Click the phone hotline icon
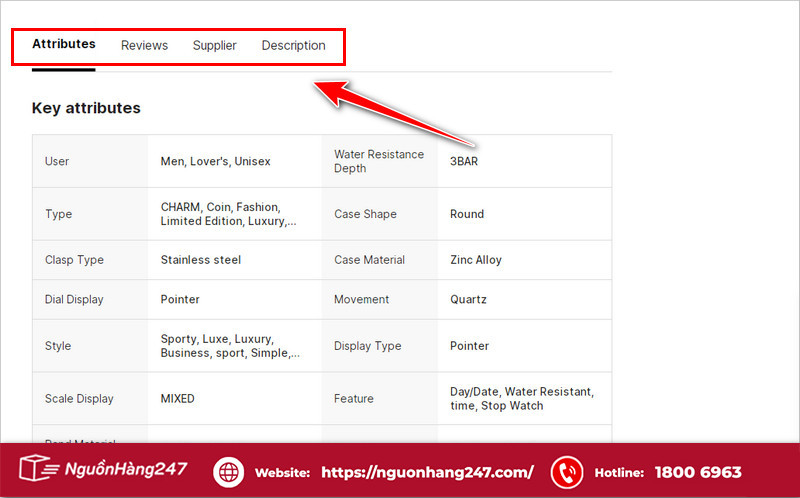Viewport: 800px width, 498px height. pos(567,472)
